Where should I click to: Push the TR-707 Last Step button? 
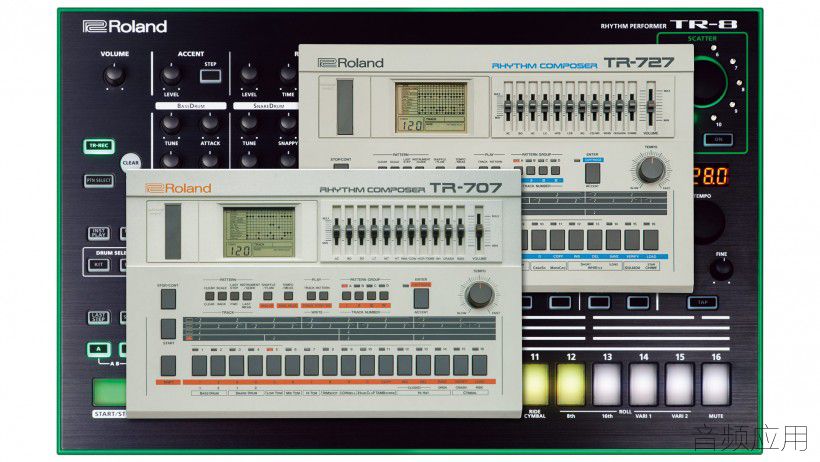[234, 296]
